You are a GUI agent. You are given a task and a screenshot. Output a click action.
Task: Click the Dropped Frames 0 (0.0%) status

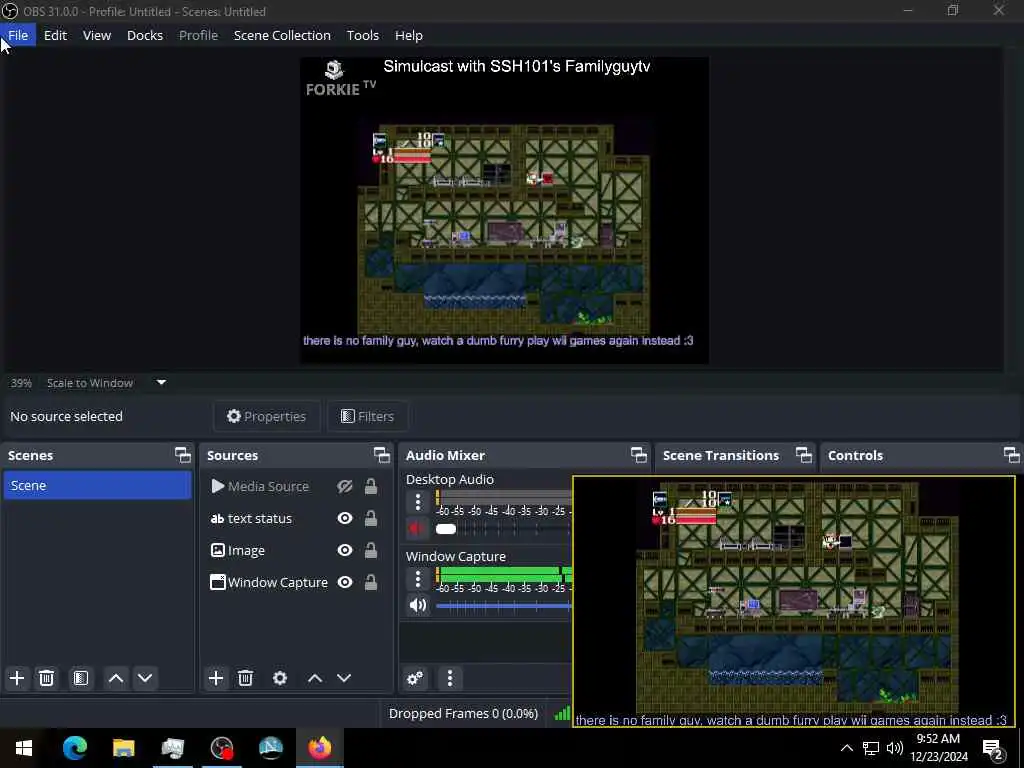[463, 713]
